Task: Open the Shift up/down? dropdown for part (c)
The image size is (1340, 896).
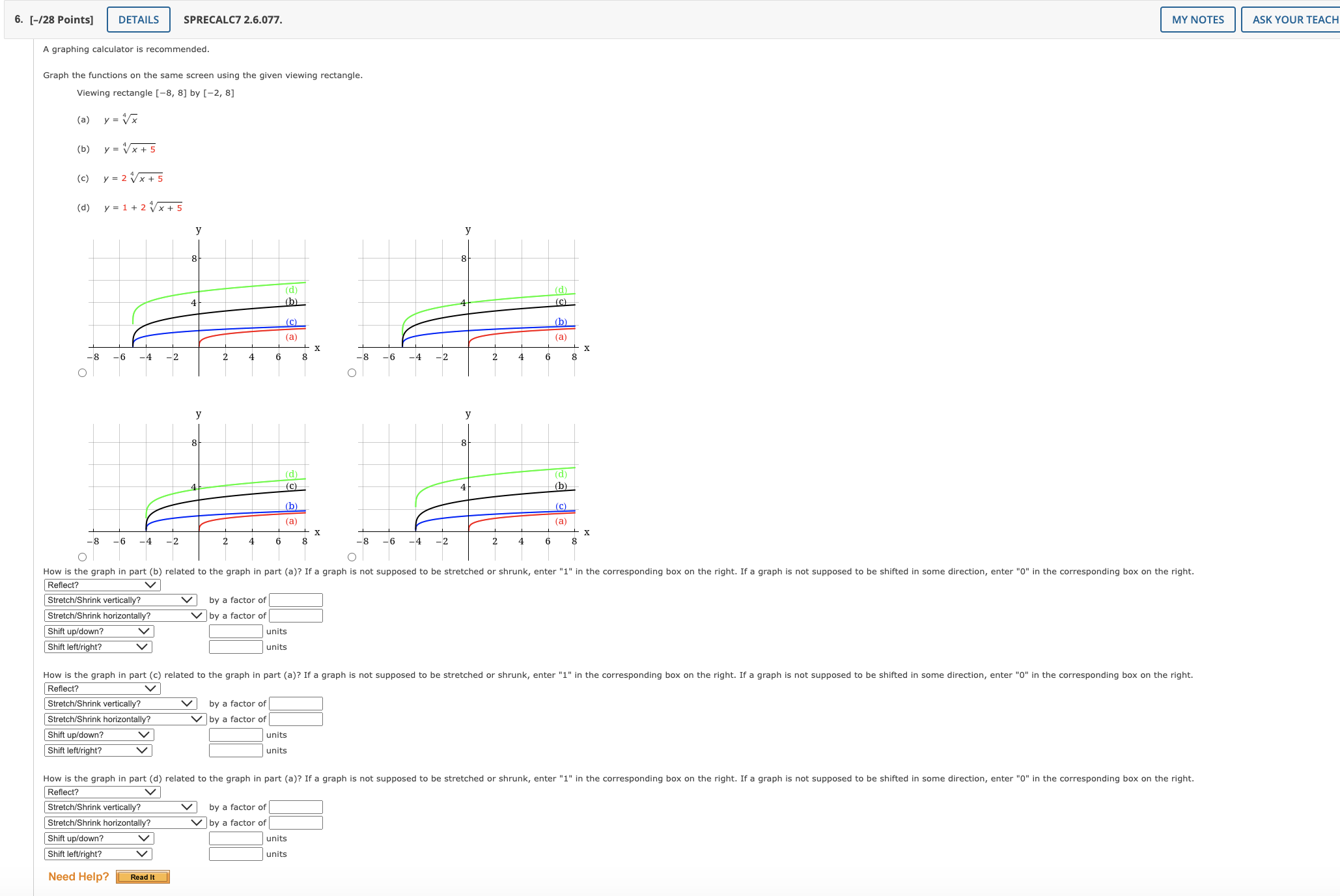Action: point(99,735)
